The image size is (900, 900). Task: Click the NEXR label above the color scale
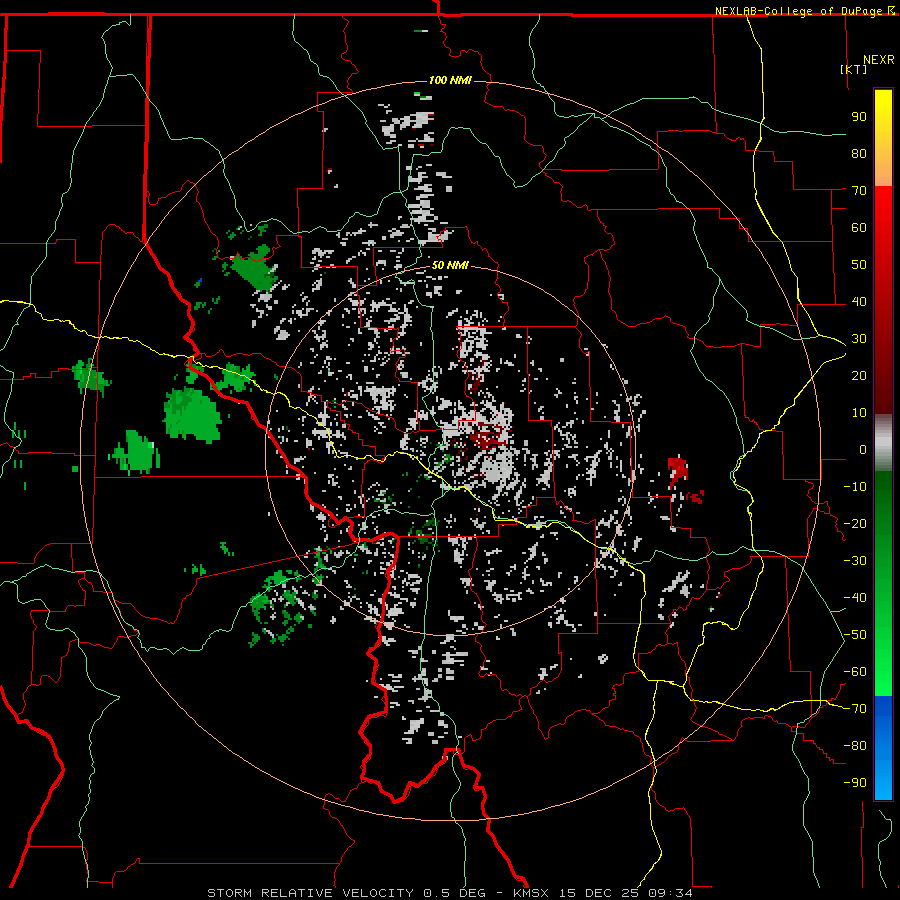(x=879, y=59)
